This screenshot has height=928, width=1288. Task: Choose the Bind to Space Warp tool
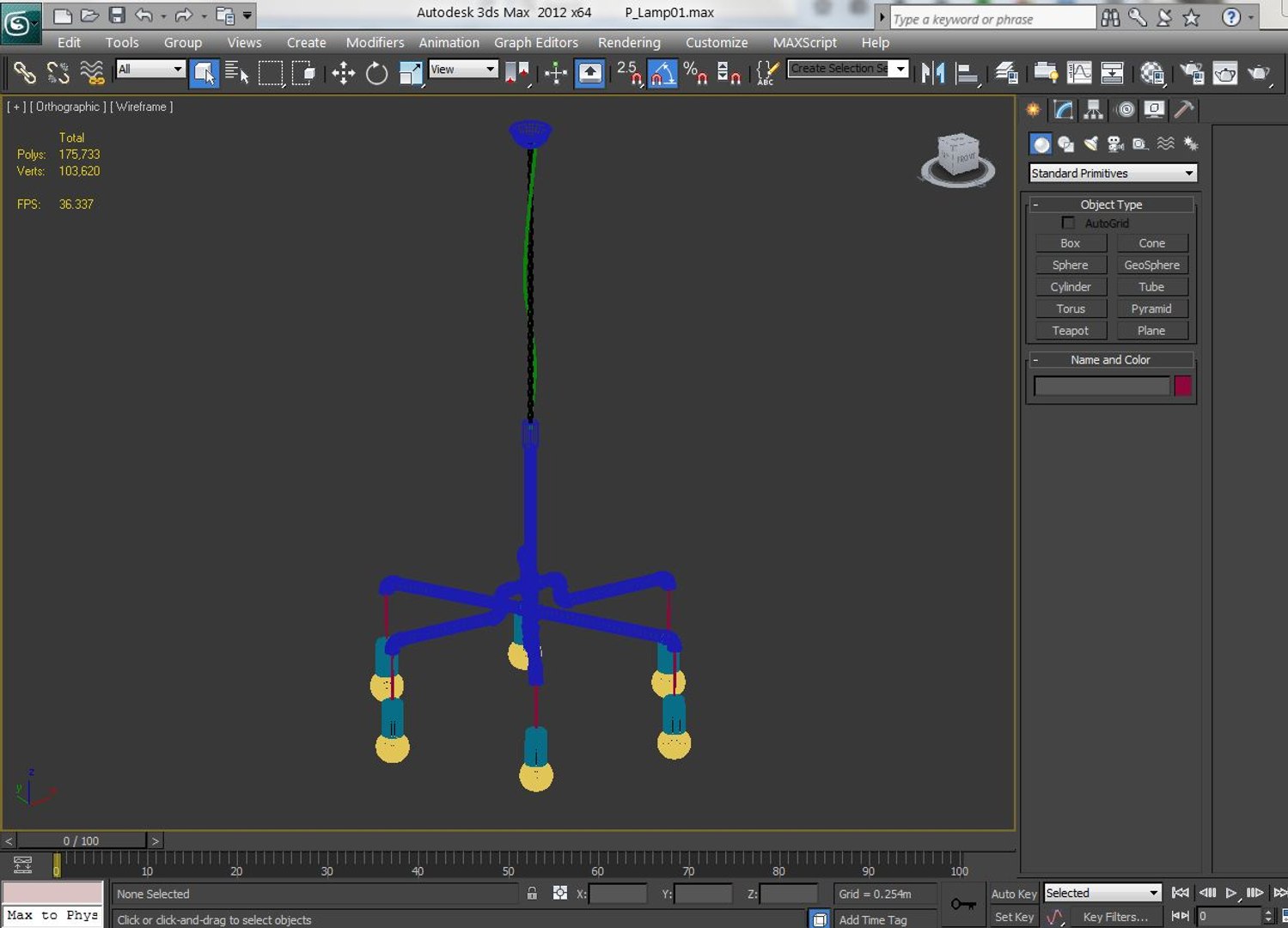click(91, 73)
